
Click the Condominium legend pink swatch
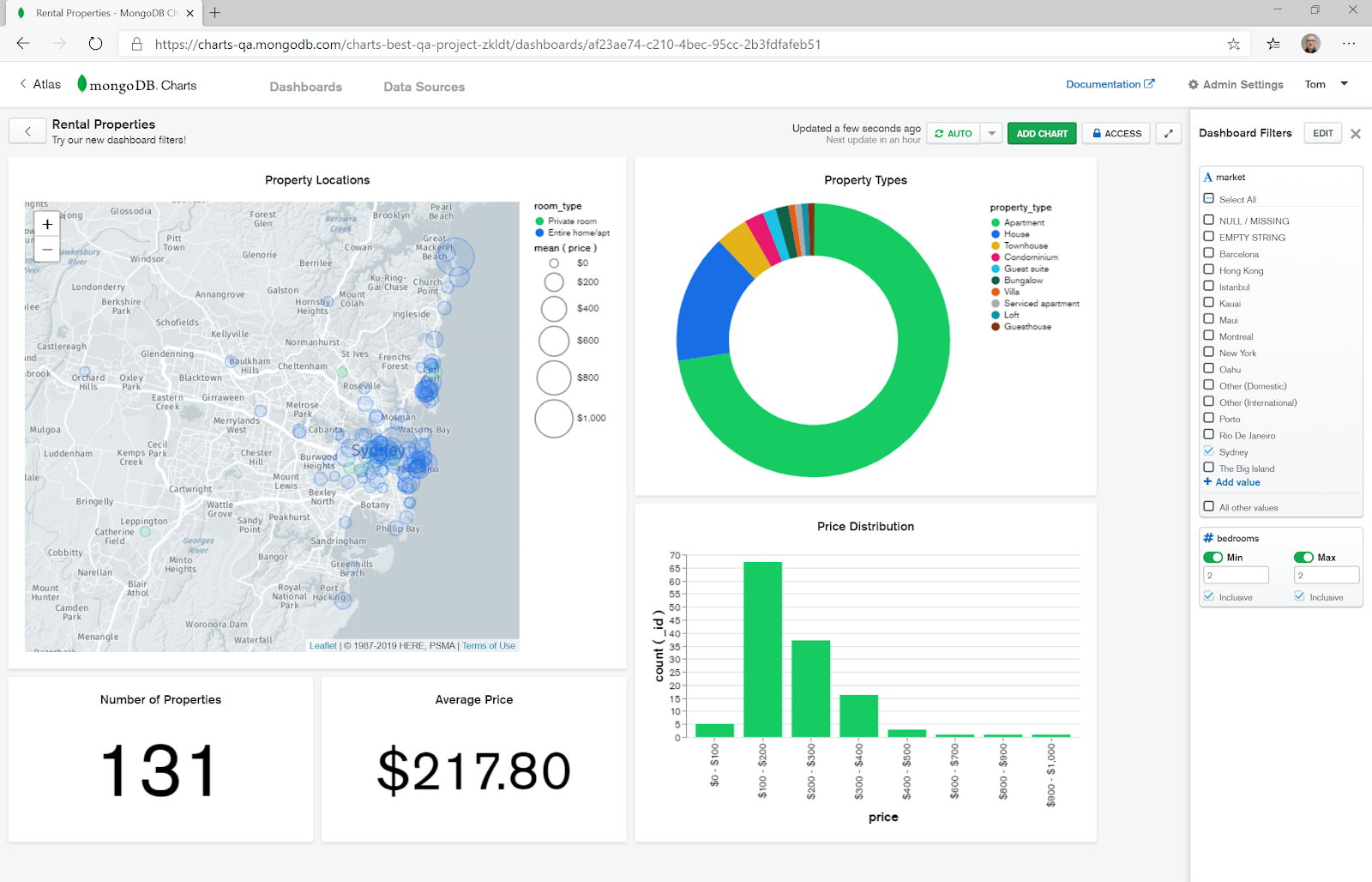996,257
